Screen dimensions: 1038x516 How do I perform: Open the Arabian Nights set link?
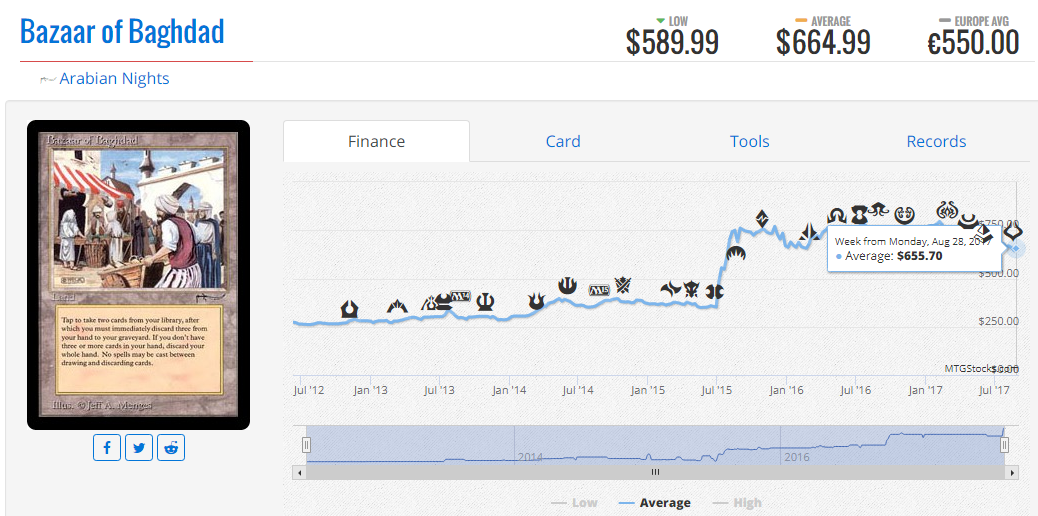[115, 79]
